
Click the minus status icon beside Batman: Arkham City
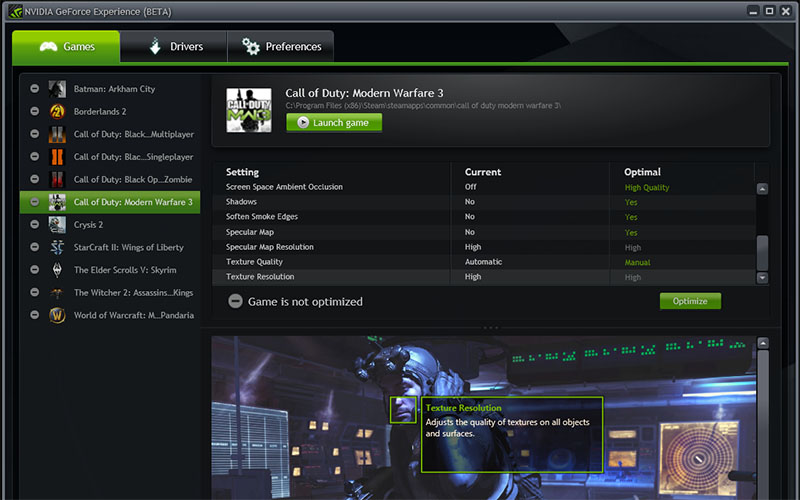(x=34, y=89)
